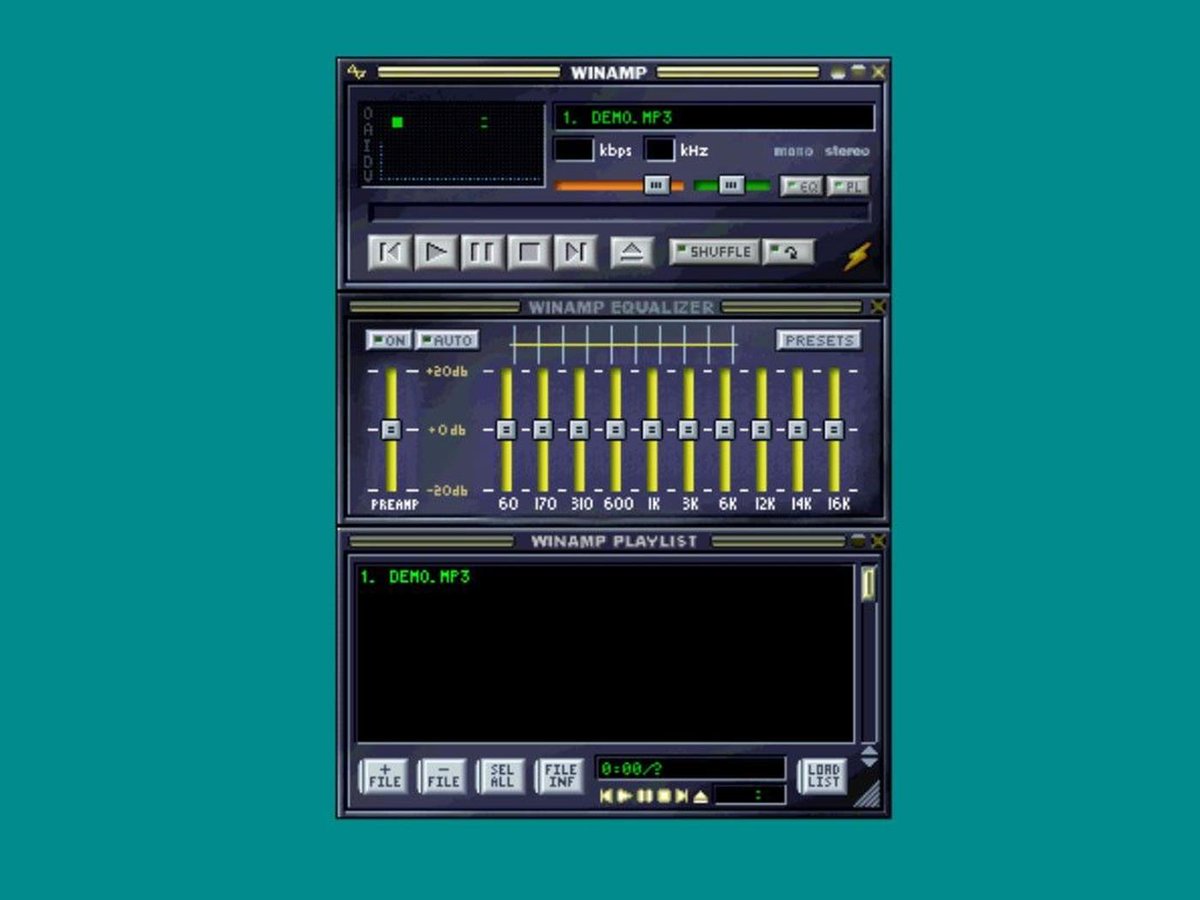Toggle the EQ window button
The height and width of the screenshot is (900, 1200).
[801, 186]
